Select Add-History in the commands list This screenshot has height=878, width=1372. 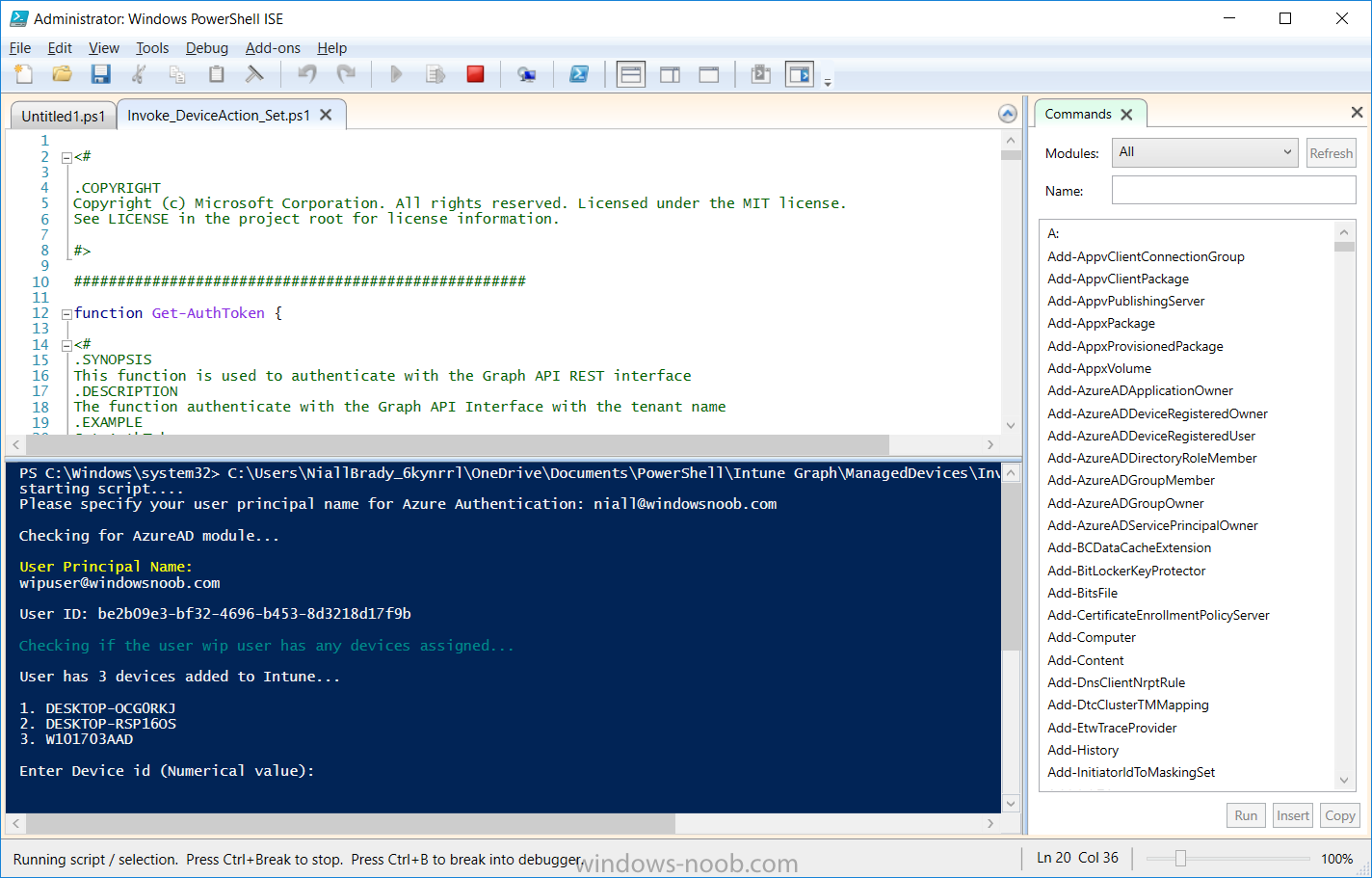pos(1083,750)
